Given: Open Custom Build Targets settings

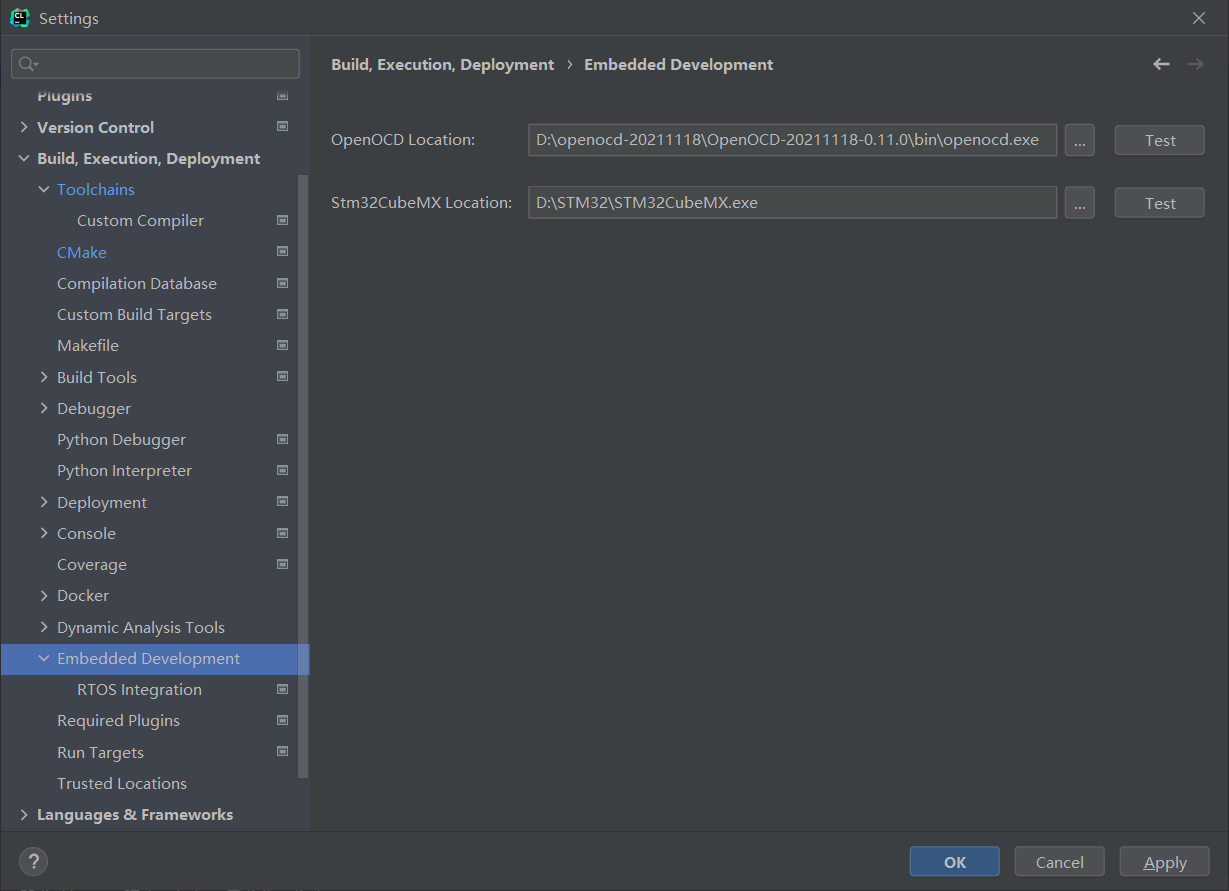Looking at the screenshot, I should (134, 314).
